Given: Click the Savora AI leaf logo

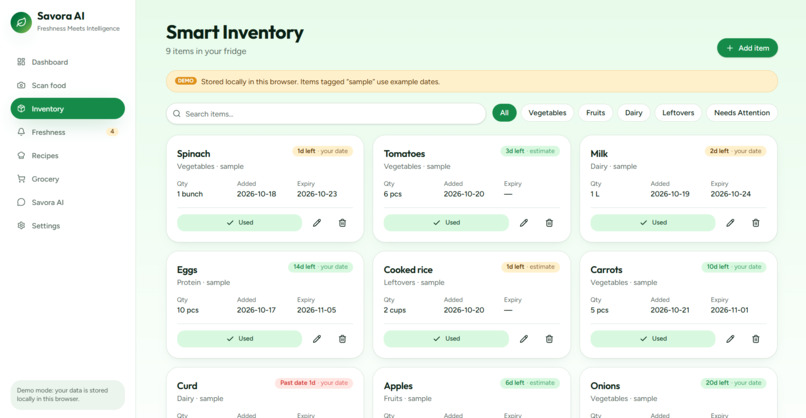Looking at the screenshot, I should click(x=21, y=22).
